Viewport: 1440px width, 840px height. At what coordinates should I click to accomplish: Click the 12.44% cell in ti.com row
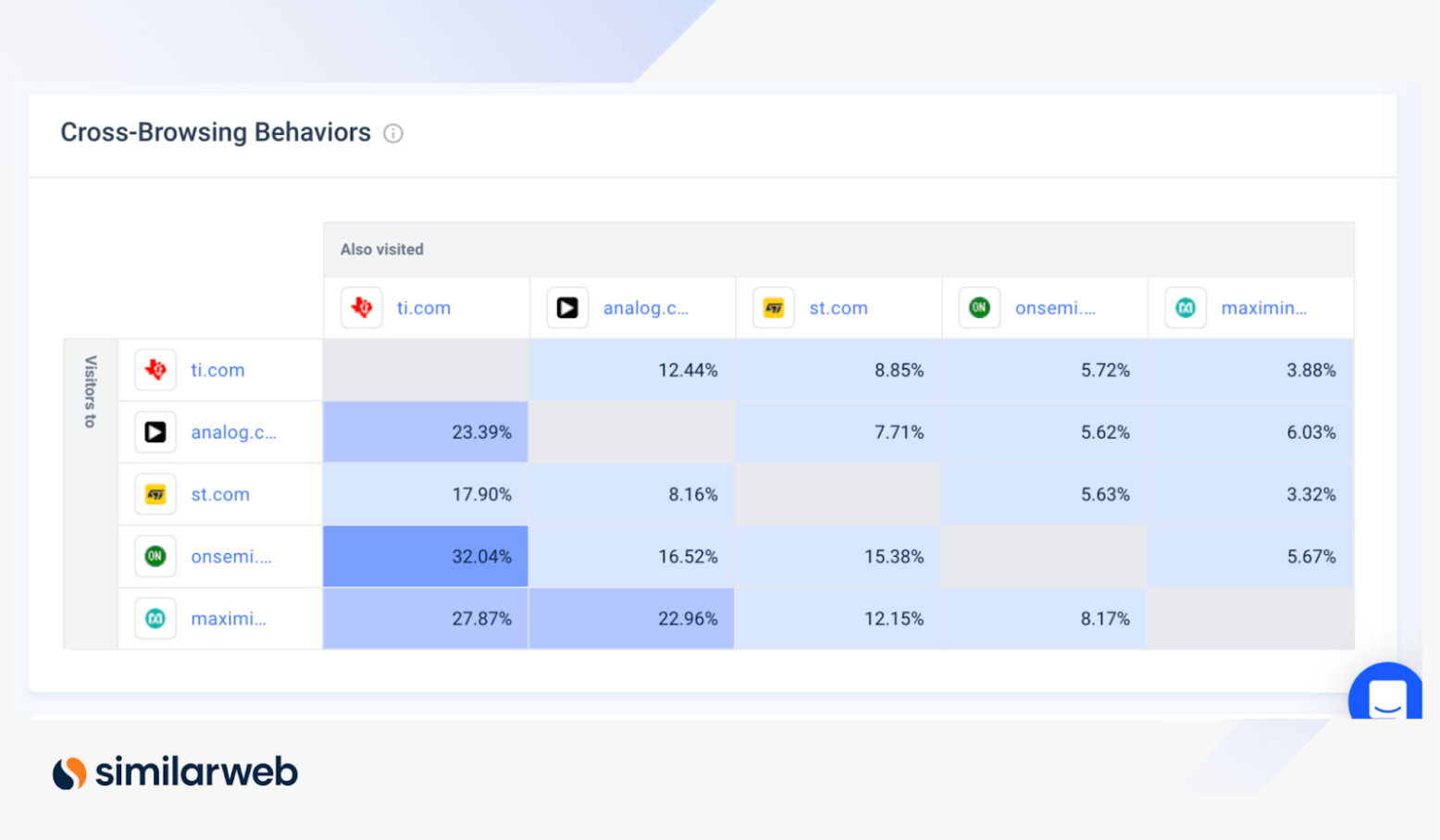click(x=632, y=370)
